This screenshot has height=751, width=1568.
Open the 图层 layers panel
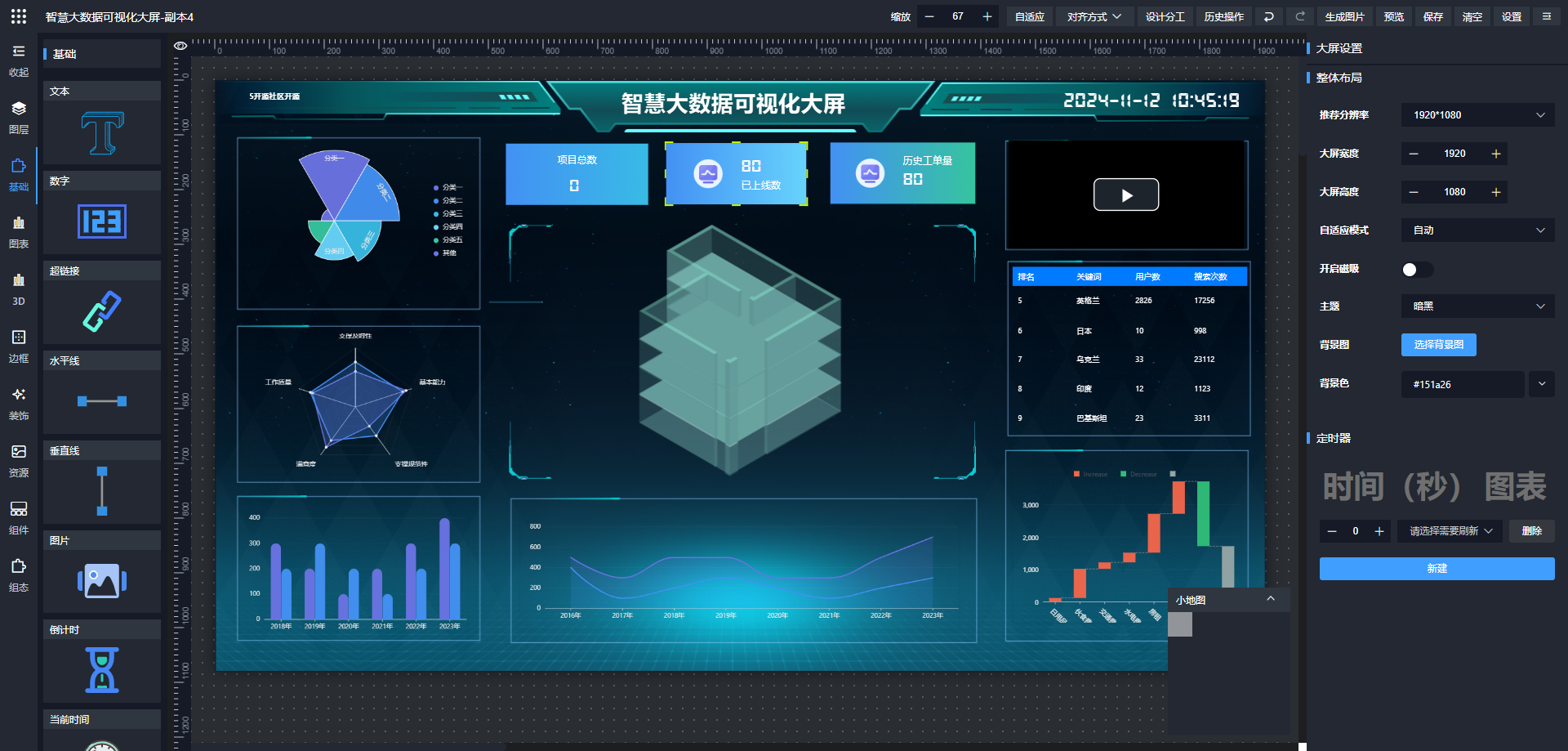coord(19,118)
